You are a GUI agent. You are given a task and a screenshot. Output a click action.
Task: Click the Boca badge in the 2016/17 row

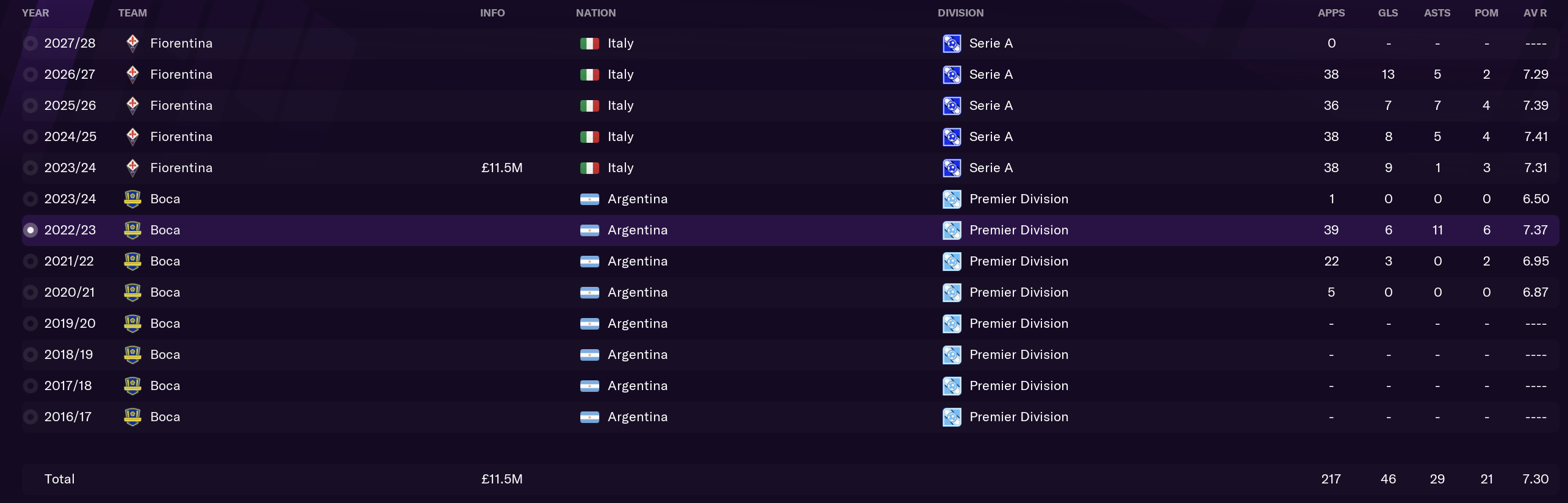(x=132, y=417)
